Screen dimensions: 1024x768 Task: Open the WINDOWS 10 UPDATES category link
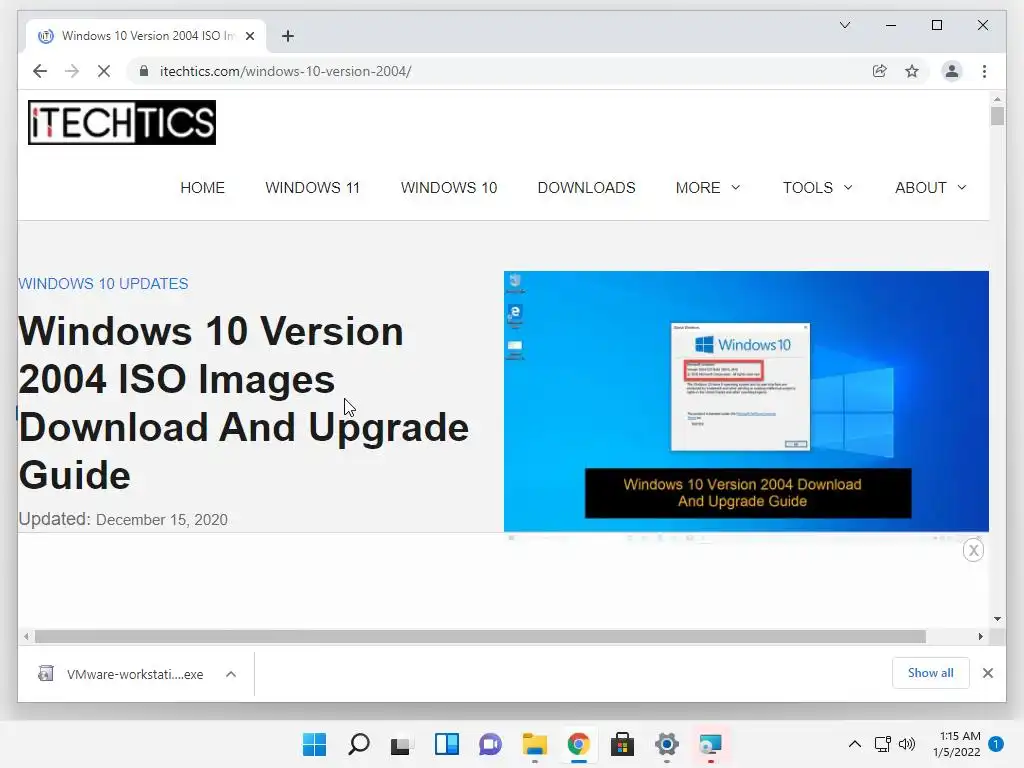(x=103, y=283)
